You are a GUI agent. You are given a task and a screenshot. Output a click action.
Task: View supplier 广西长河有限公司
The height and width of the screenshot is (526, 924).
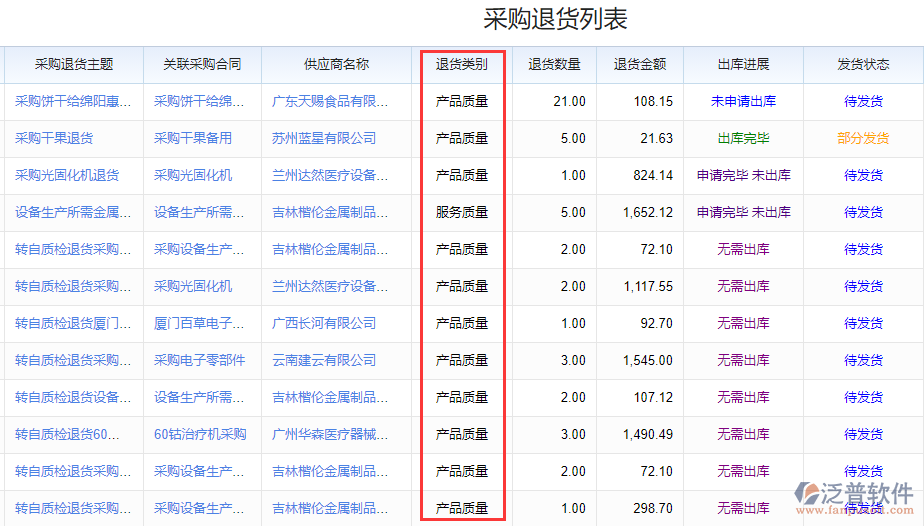click(324, 323)
